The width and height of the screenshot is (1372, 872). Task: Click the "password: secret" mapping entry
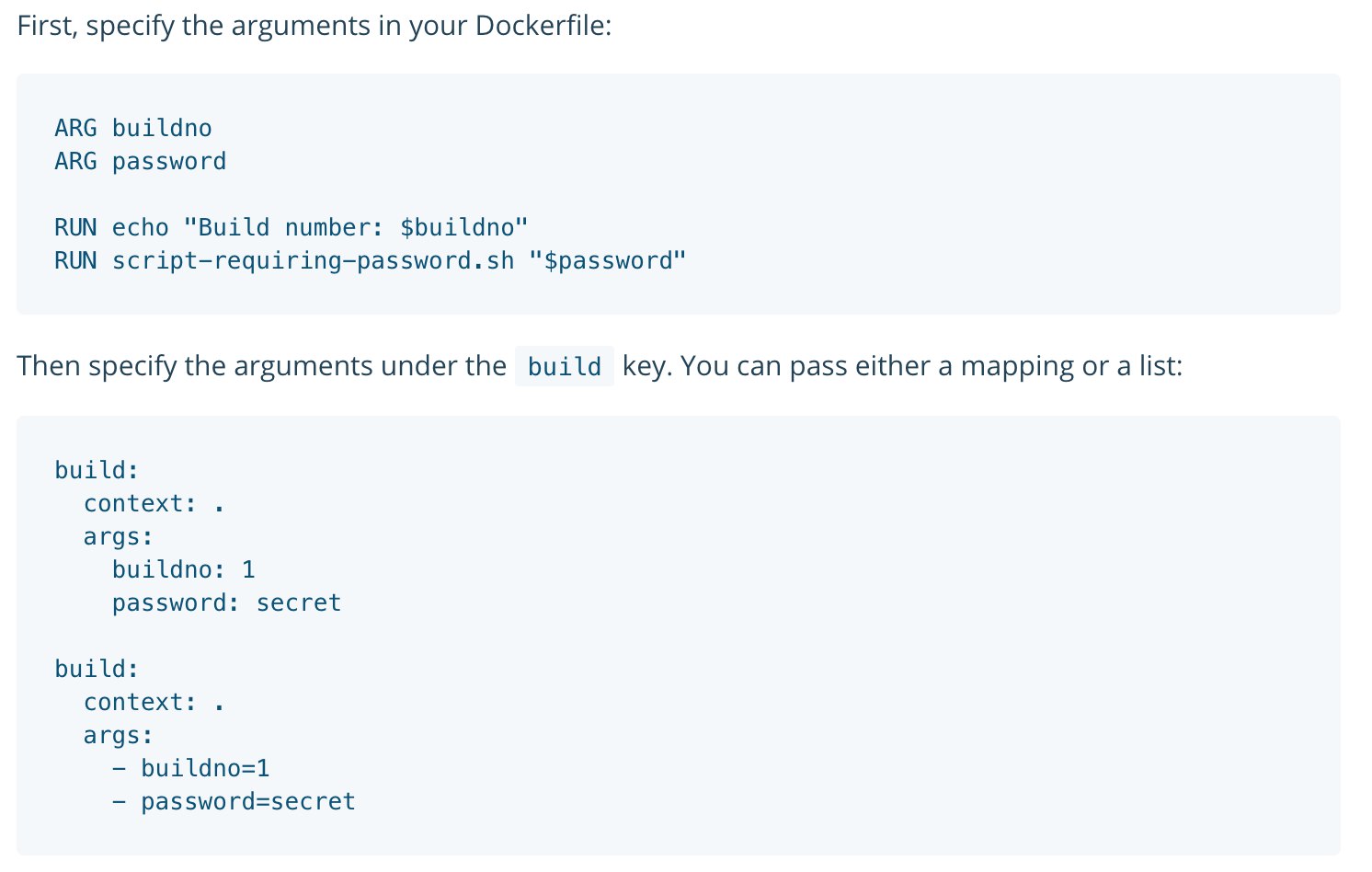226,602
